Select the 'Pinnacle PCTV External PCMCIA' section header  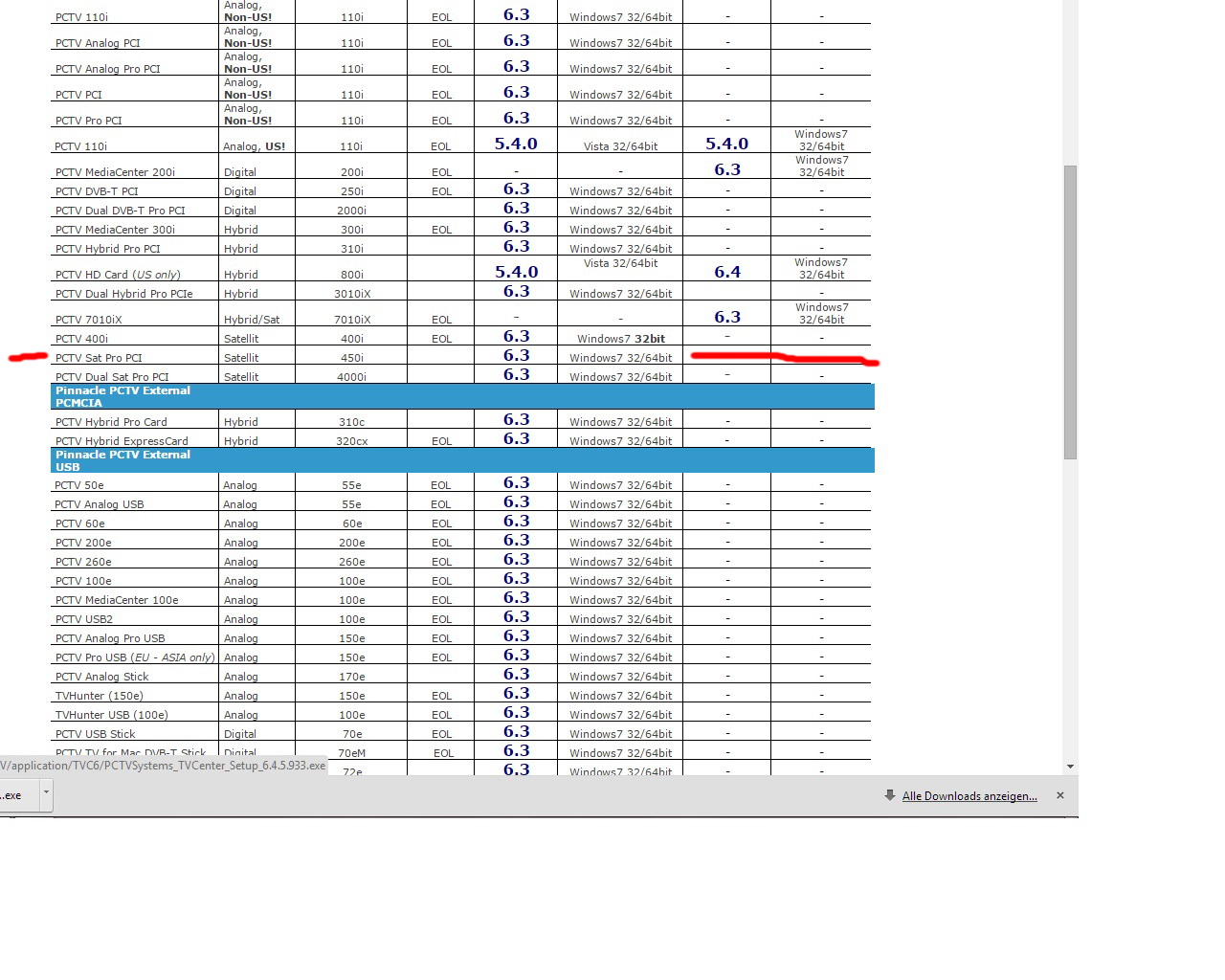pos(462,396)
